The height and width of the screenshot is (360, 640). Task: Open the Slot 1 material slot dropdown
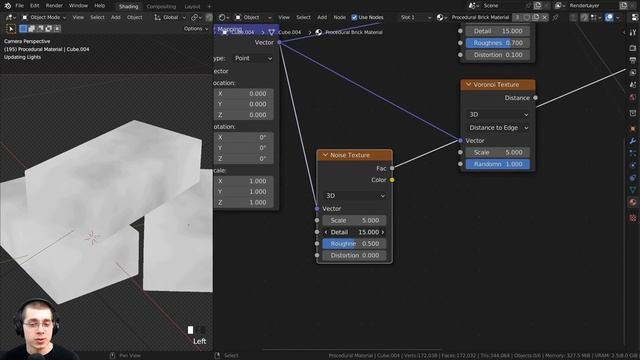coord(415,17)
